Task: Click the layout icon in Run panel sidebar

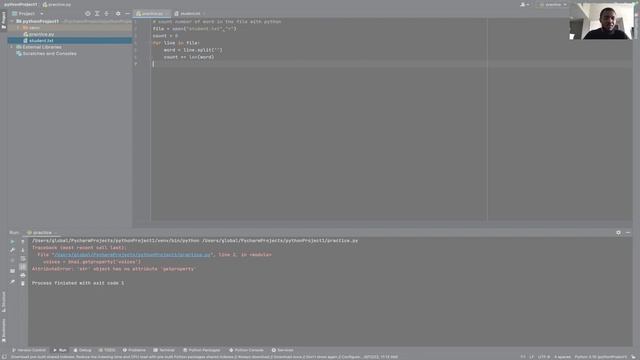Action: [x=12, y=271]
